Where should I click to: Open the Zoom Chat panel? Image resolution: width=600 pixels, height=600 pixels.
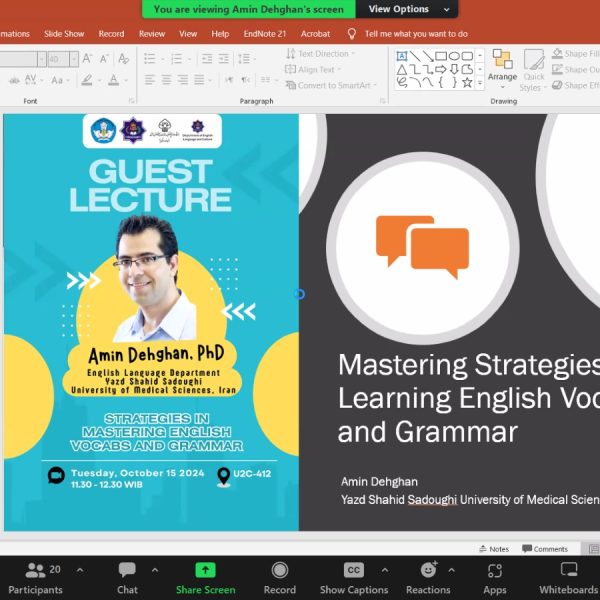click(127, 577)
